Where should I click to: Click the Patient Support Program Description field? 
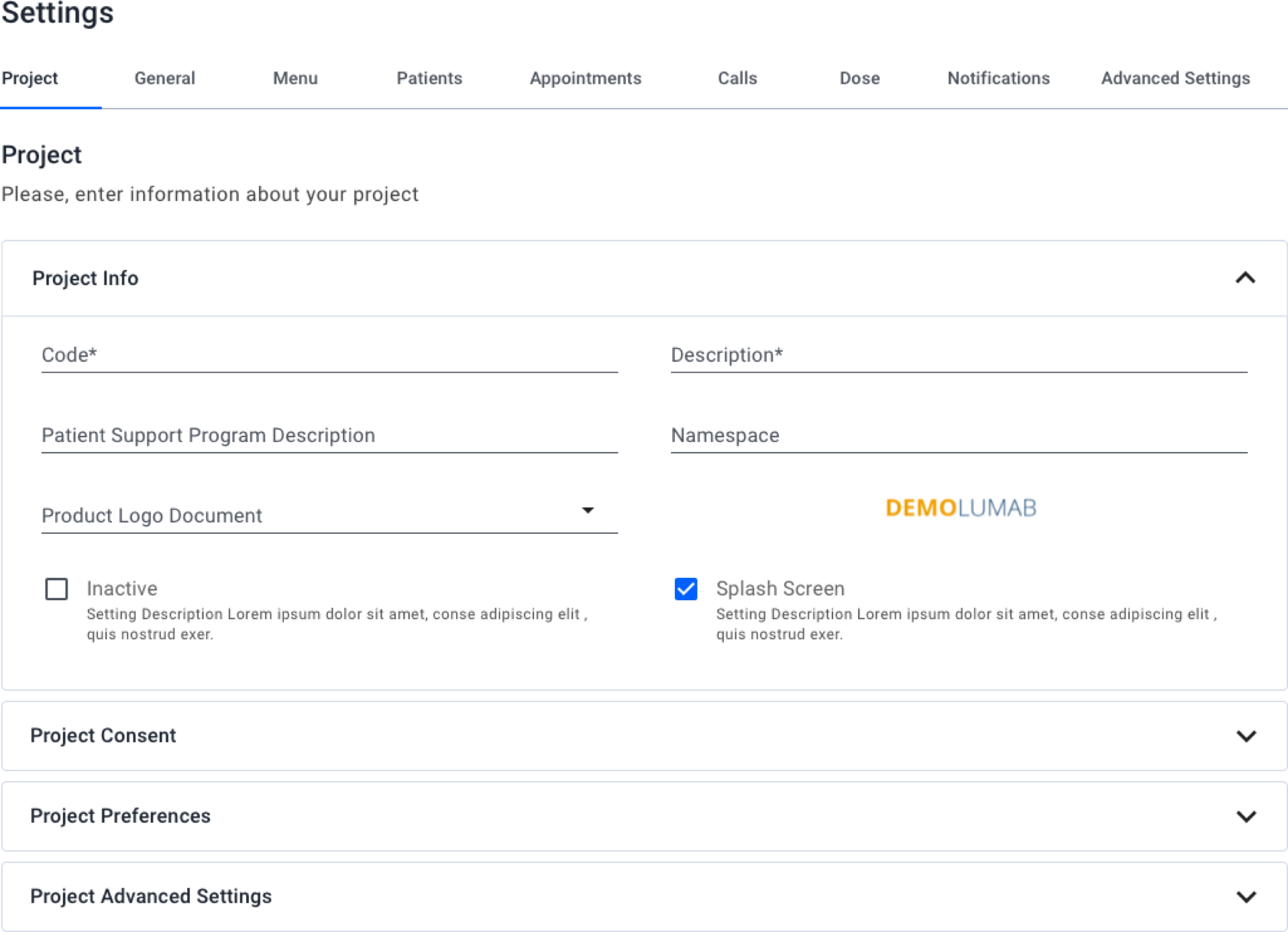pos(329,436)
